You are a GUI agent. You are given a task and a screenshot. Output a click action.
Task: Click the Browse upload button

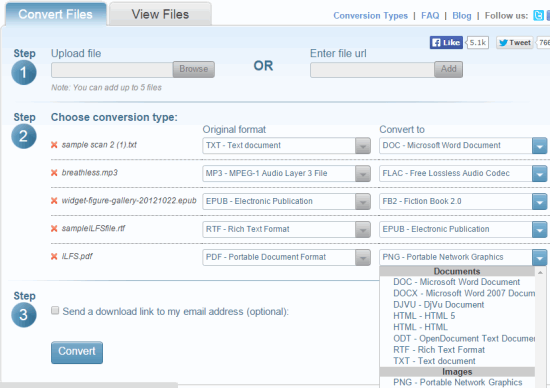194,69
